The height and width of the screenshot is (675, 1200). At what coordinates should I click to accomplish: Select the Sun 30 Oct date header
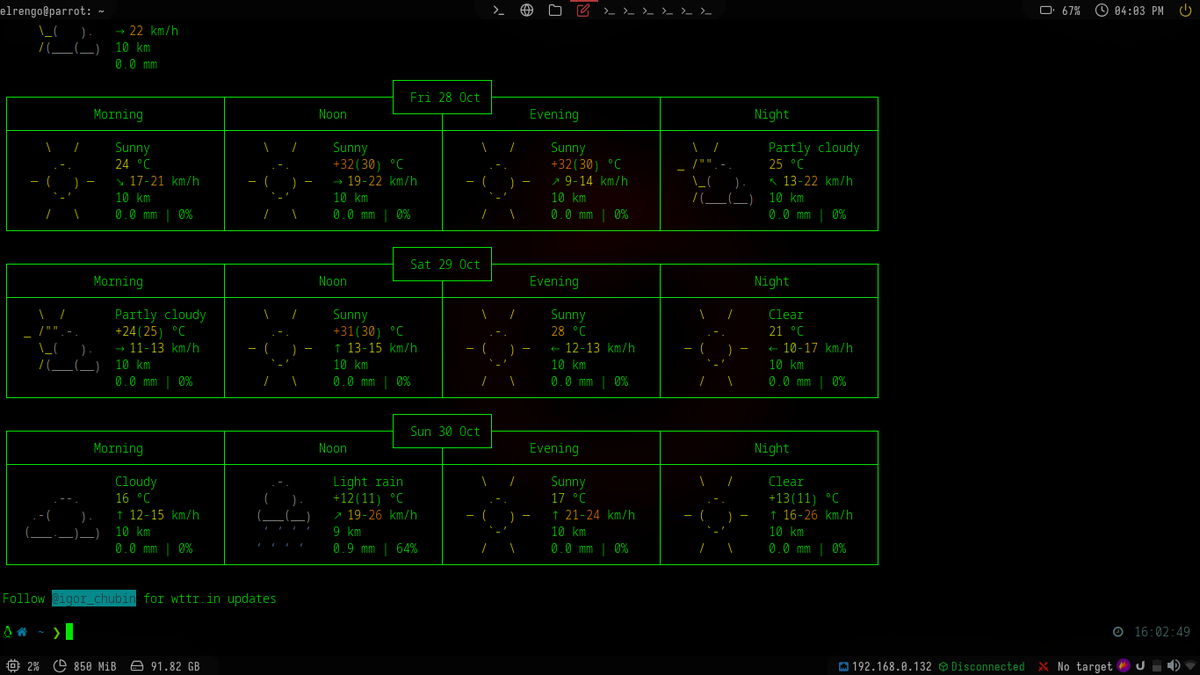[x=445, y=431]
